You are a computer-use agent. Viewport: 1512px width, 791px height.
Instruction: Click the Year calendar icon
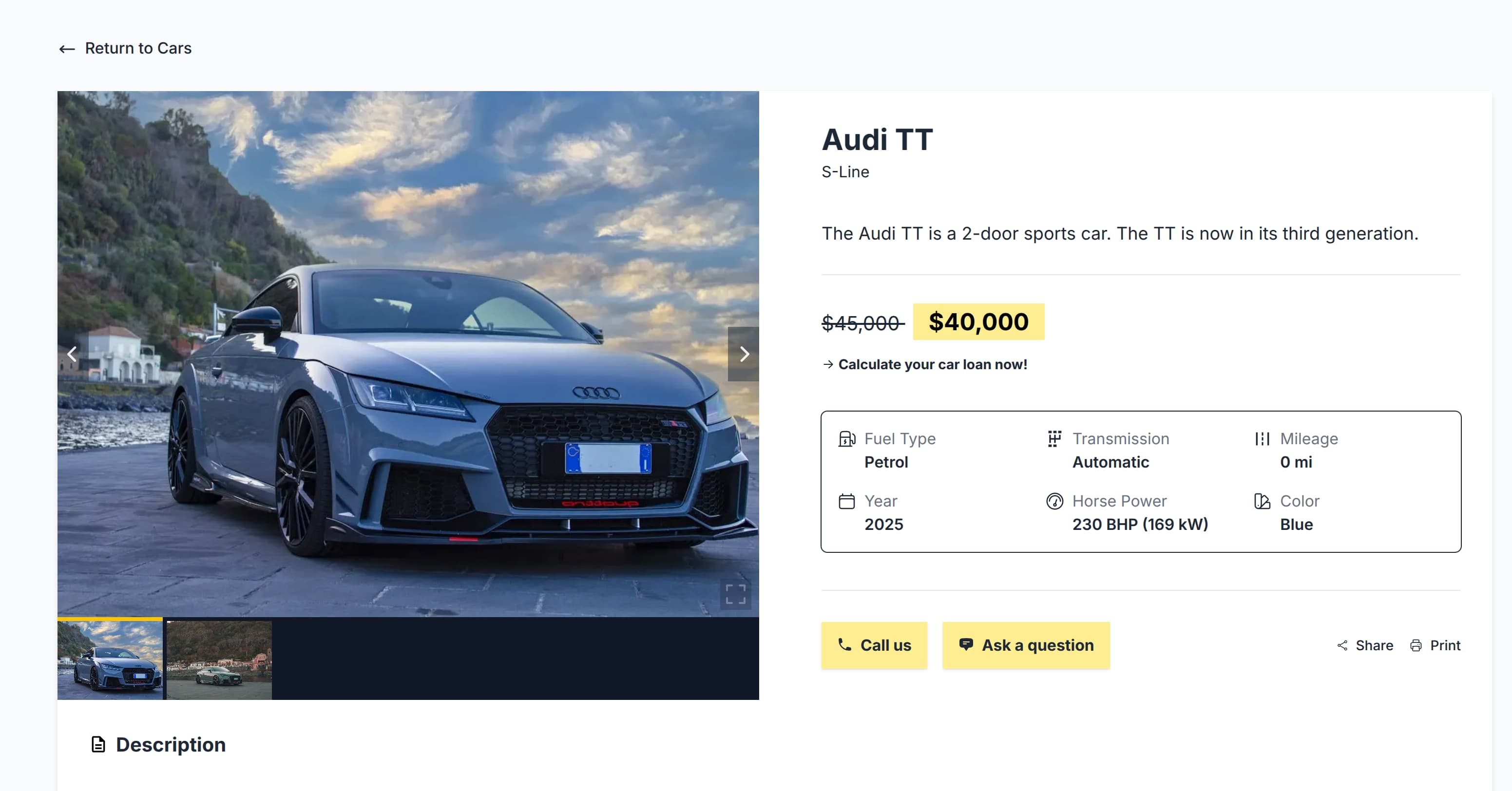(x=846, y=501)
